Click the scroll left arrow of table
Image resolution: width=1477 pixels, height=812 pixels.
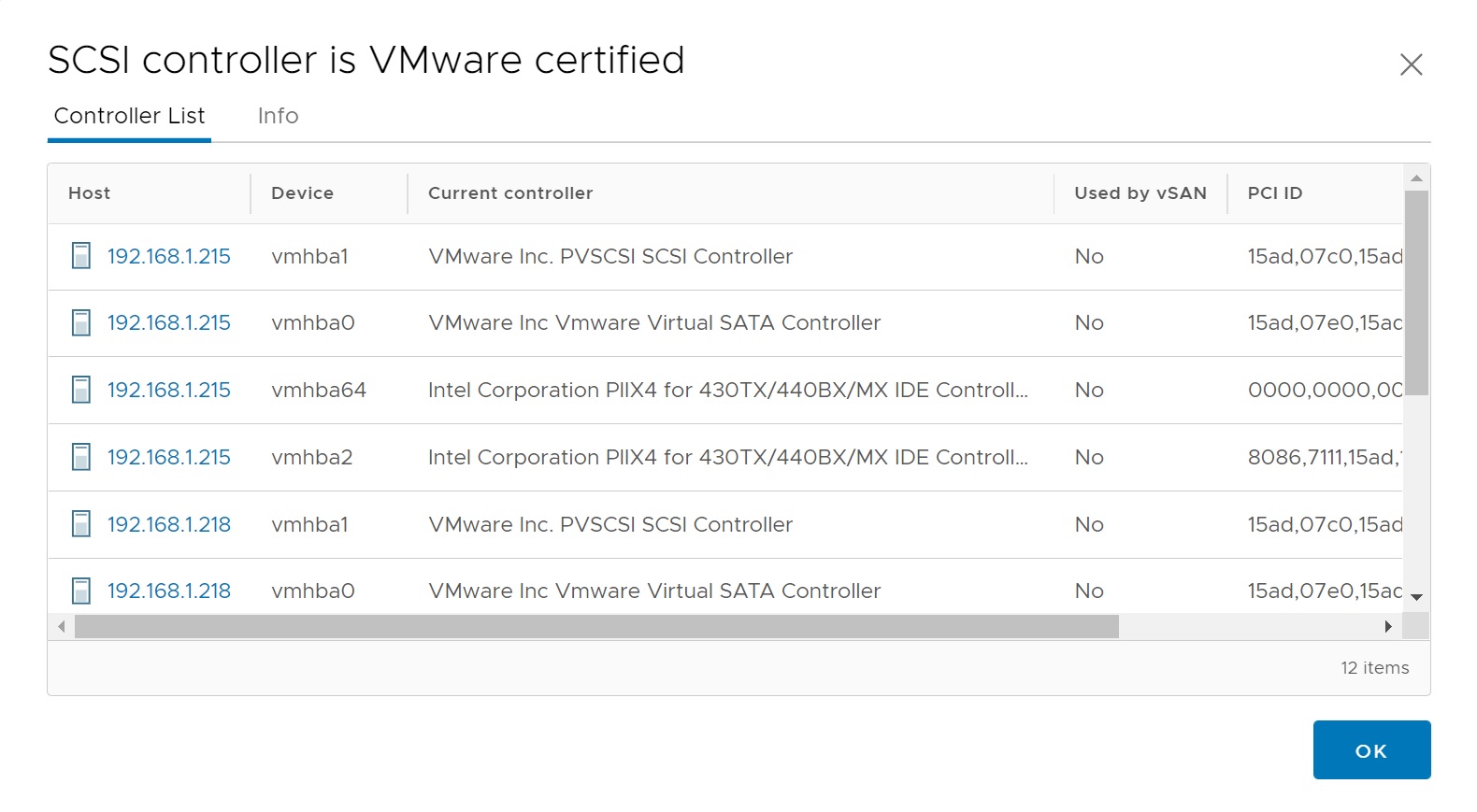tap(62, 627)
